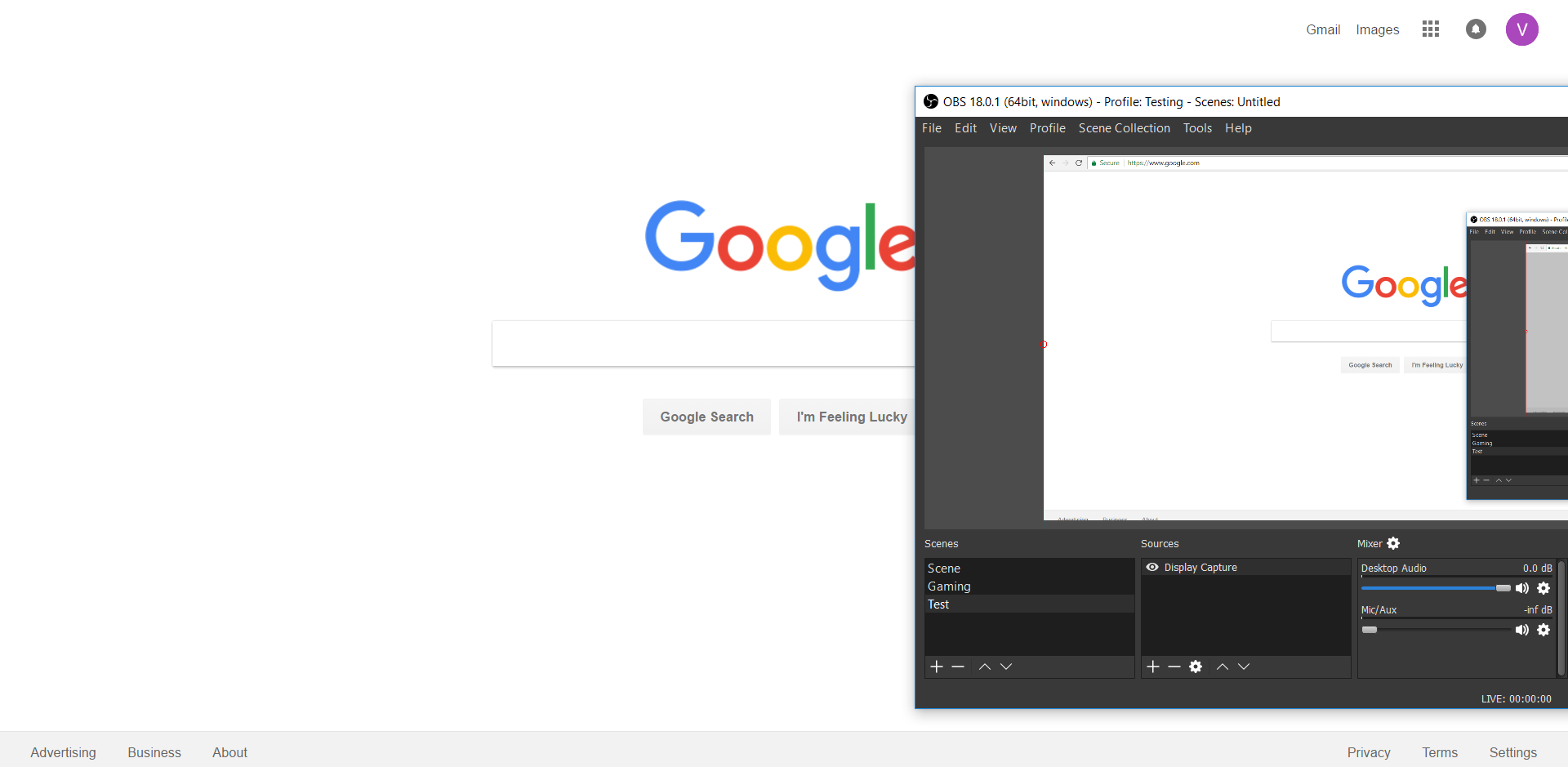The image size is (1568, 767).
Task: Open Terms footer link
Action: click(x=1440, y=752)
